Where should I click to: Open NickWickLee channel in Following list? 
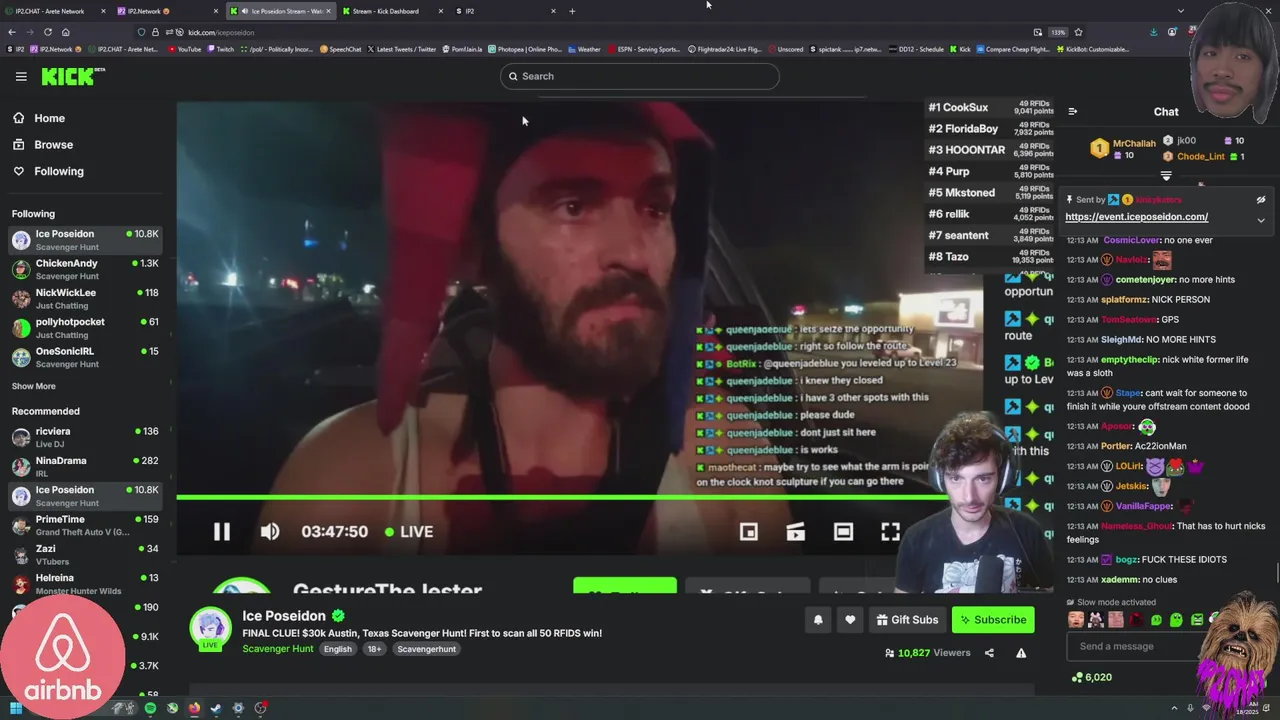85,298
